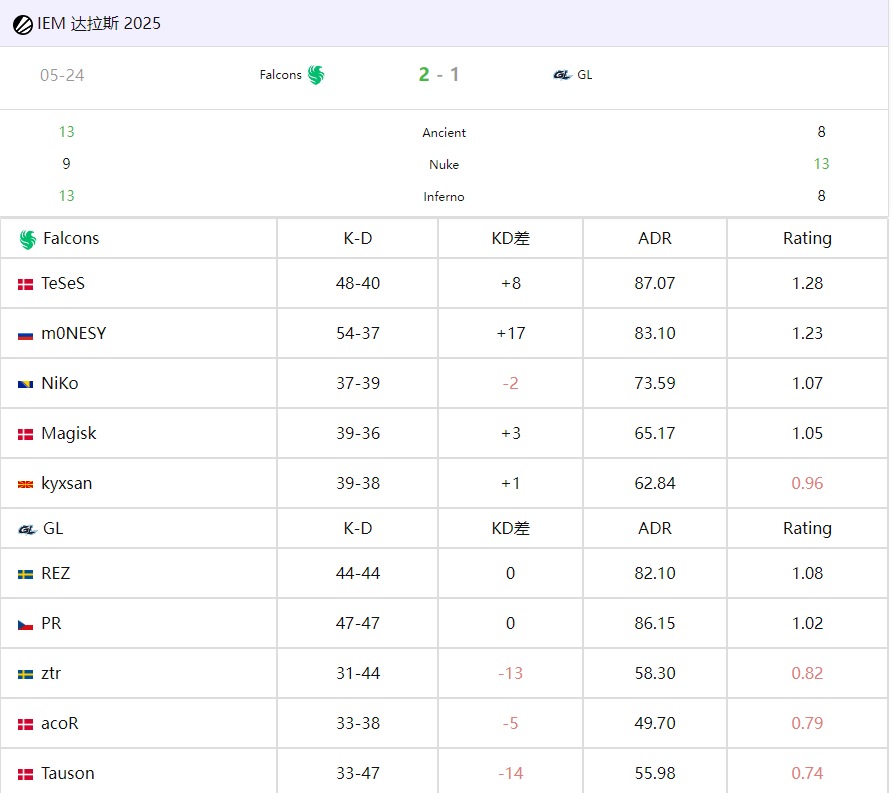Click the Swedish flag next to REZ
The height and width of the screenshot is (793, 891).
click(x=26, y=574)
